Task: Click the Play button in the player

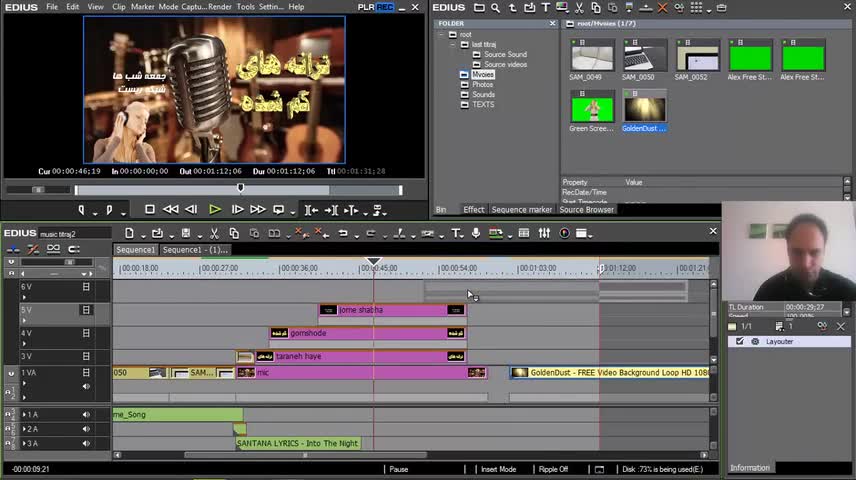Action: tap(214, 210)
